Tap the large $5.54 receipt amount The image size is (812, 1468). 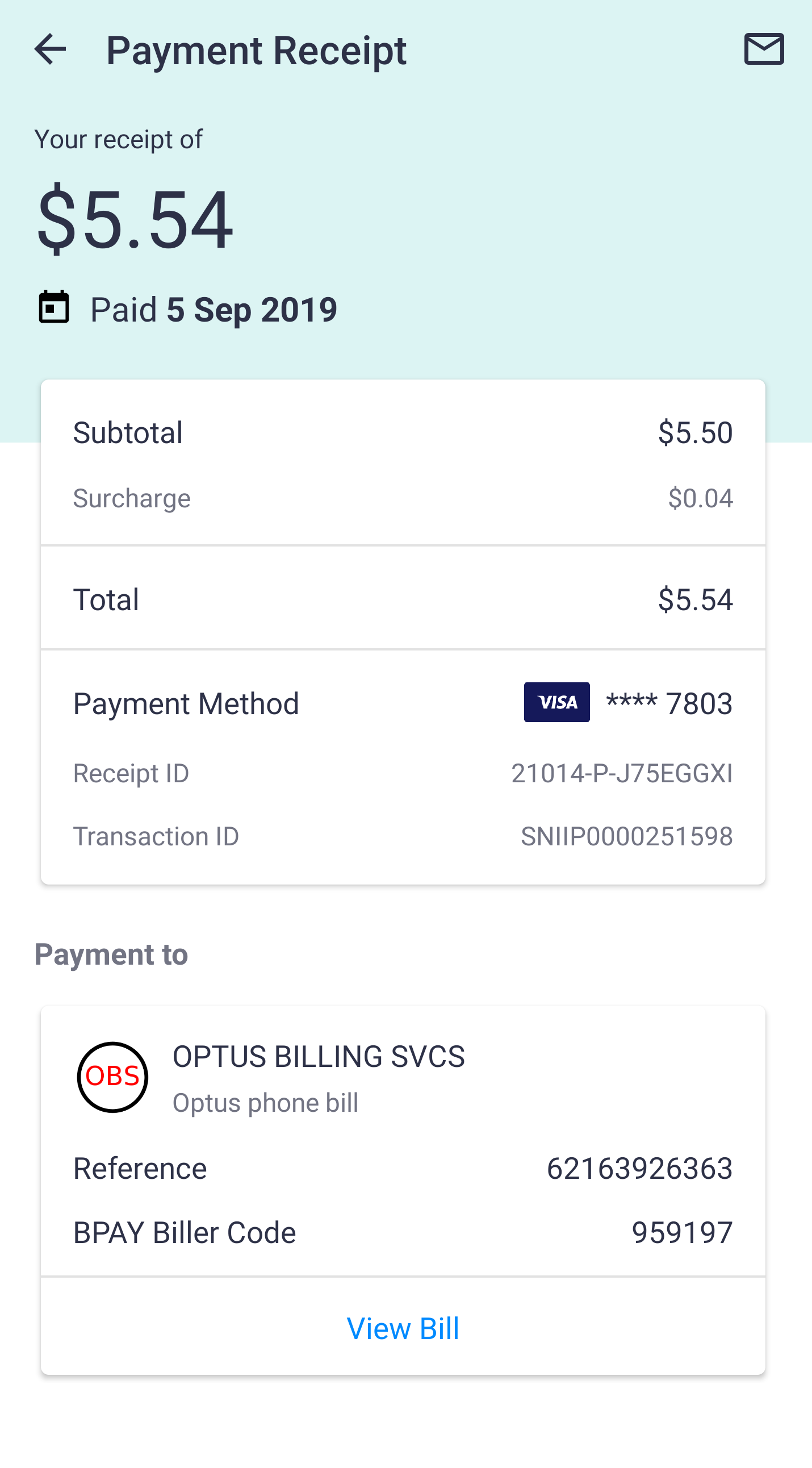[135, 219]
